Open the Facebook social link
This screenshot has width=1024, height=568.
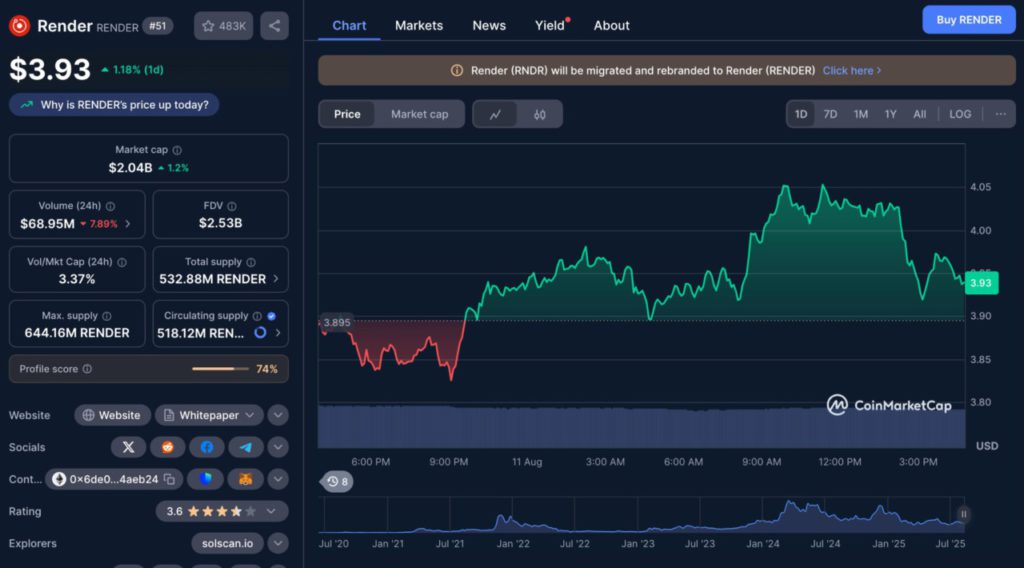[x=206, y=447]
